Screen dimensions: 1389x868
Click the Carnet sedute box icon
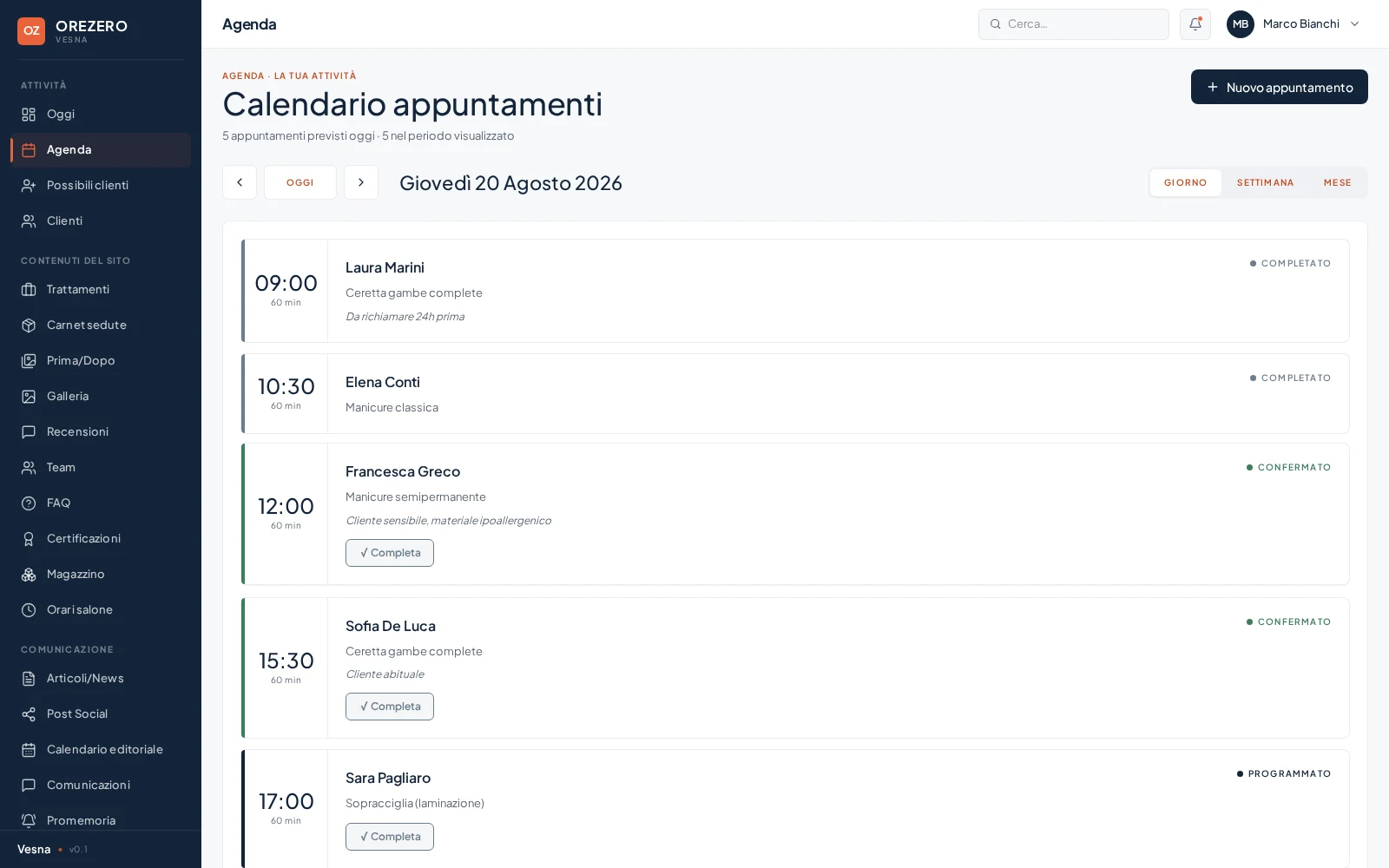tap(29, 325)
